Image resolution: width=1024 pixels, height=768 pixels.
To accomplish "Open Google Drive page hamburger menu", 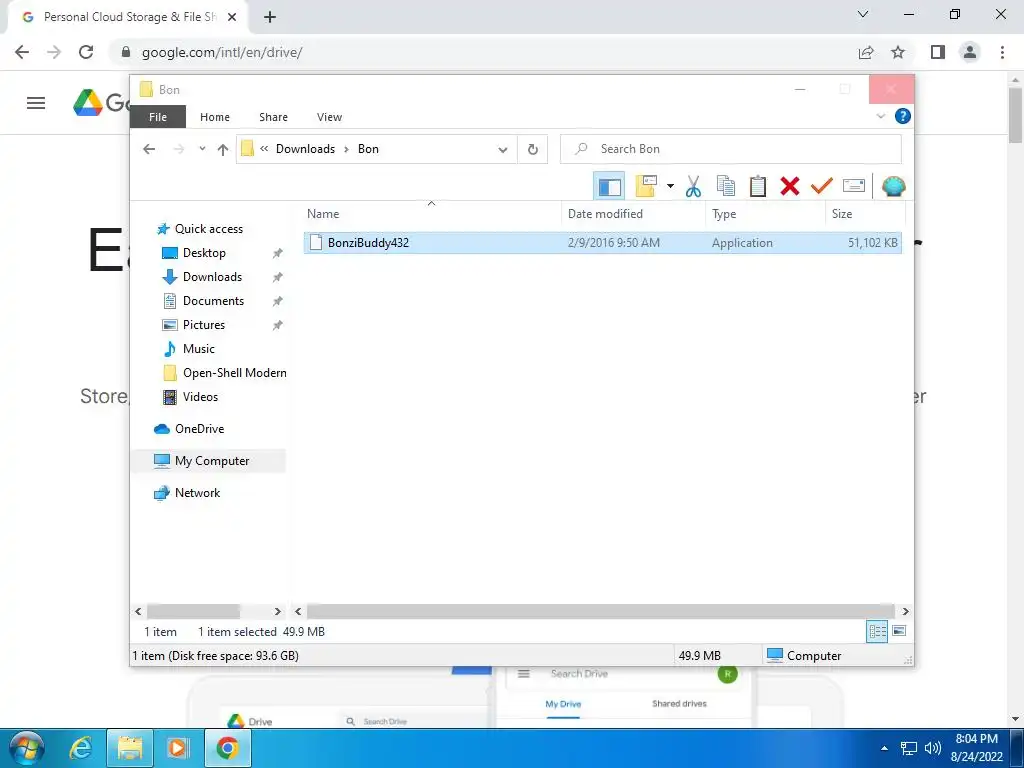I will click(x=36, y=103).
